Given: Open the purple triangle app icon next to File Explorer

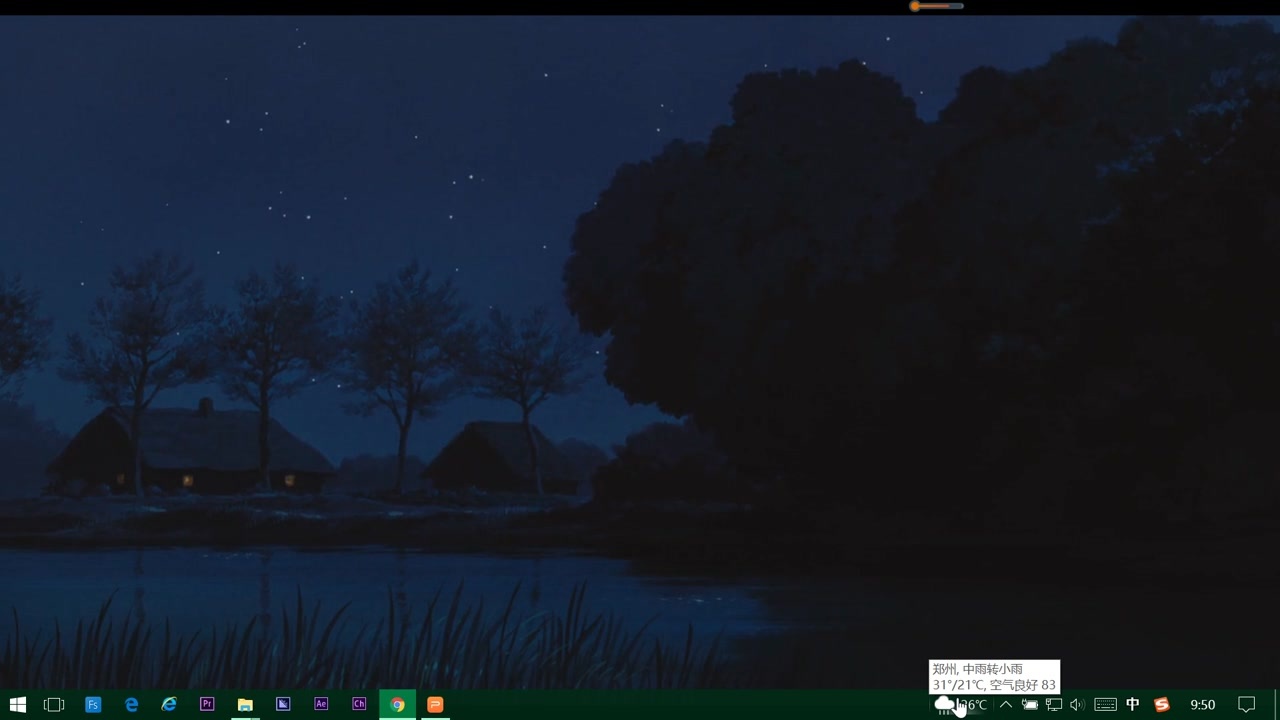Looking at the screenshot, I should pyautogui.click(x=283, y=704).
